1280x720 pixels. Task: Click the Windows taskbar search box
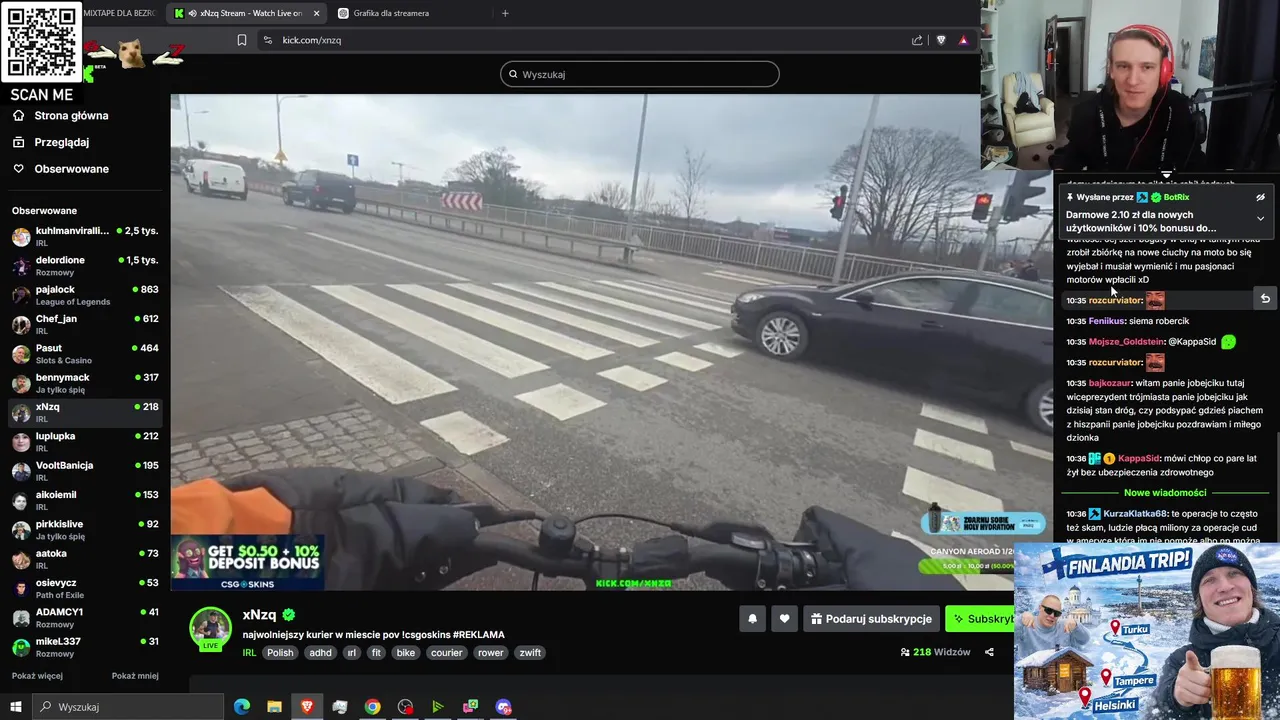coord(129,707)
